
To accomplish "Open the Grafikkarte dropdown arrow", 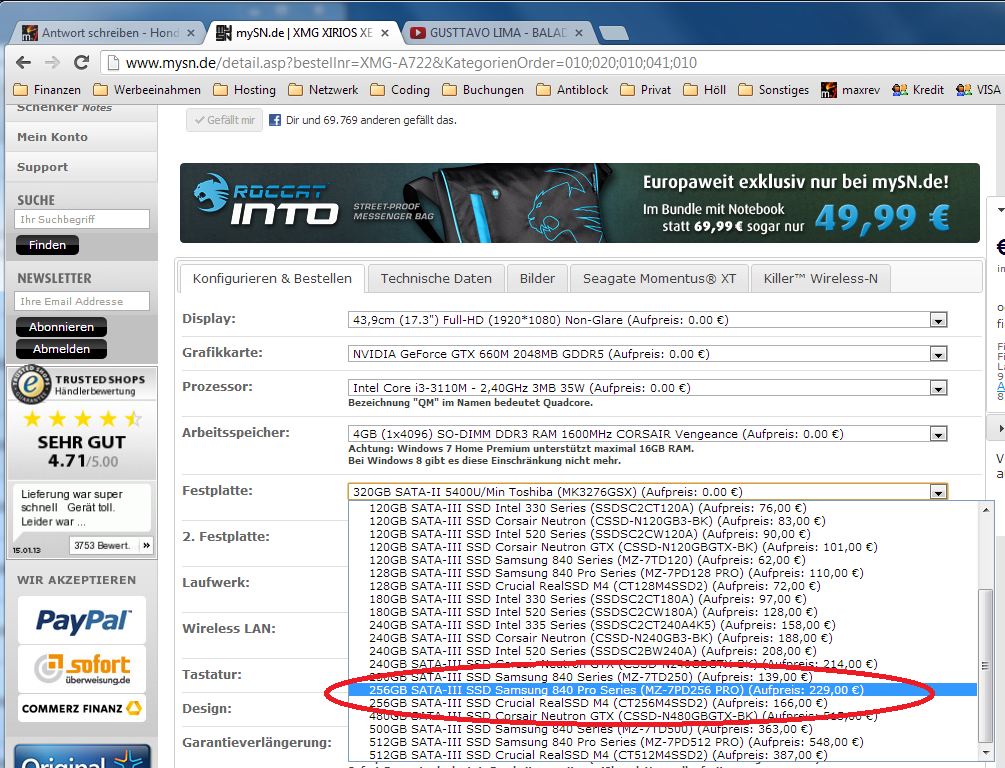I will point(938,354).
